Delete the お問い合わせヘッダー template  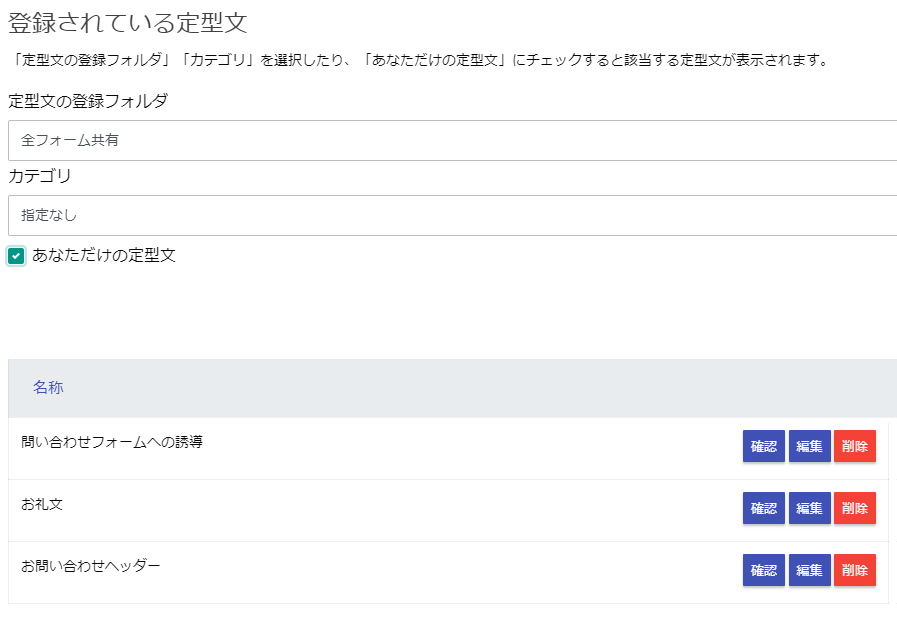coord(855,570)
